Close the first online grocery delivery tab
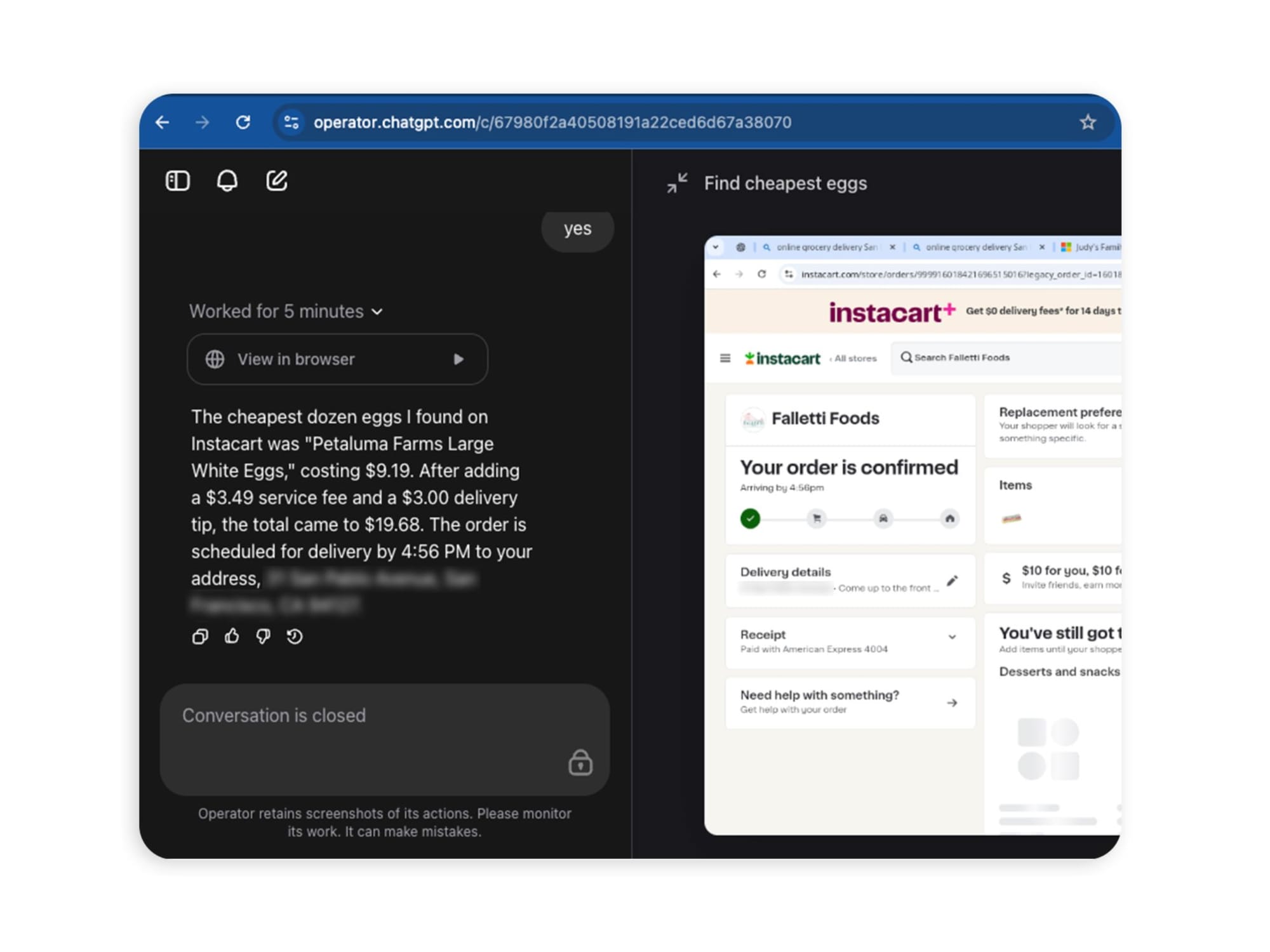This screenshot has width=1270, height=952. coord(892,247)
